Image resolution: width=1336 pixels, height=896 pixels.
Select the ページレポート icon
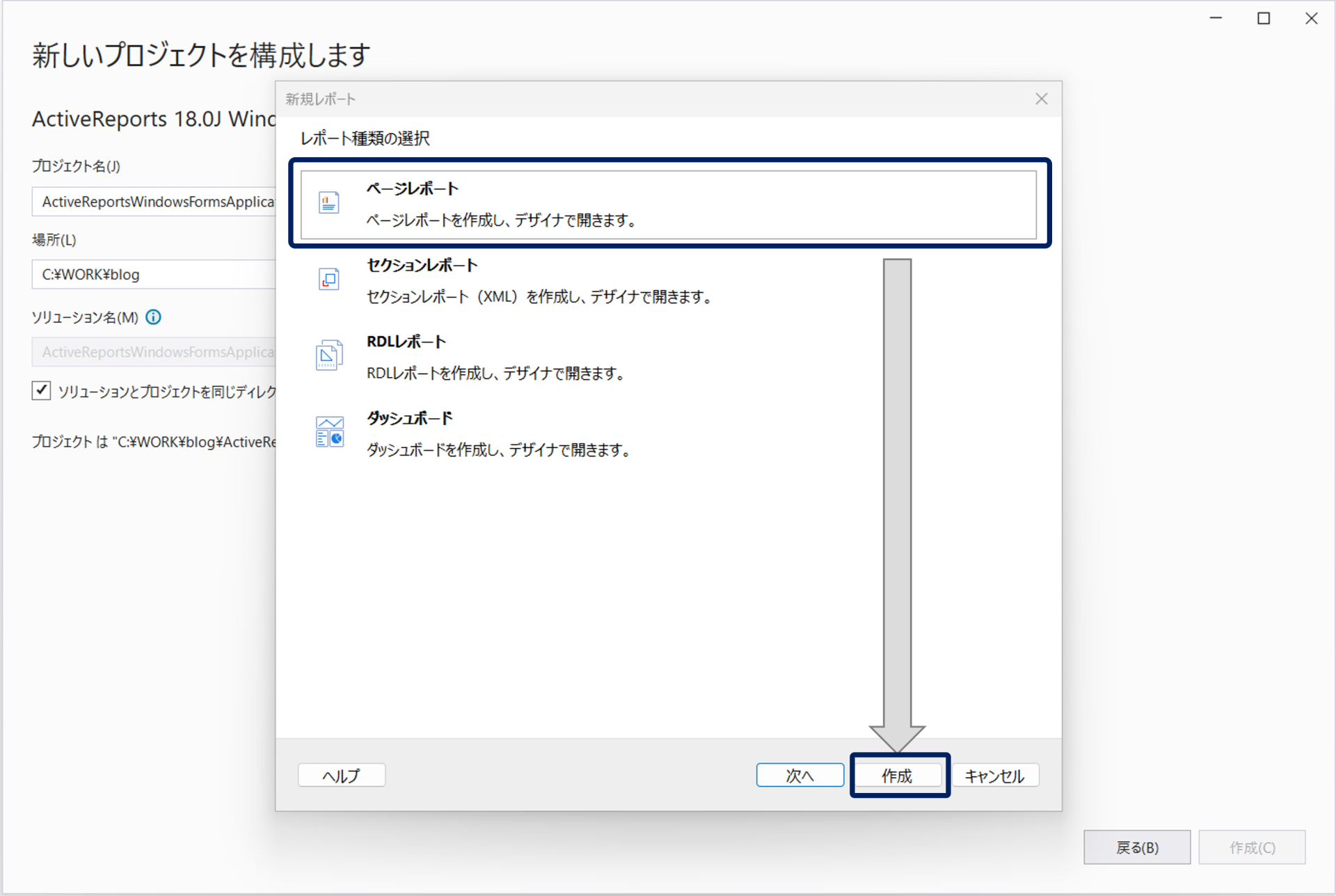point(328,202)
